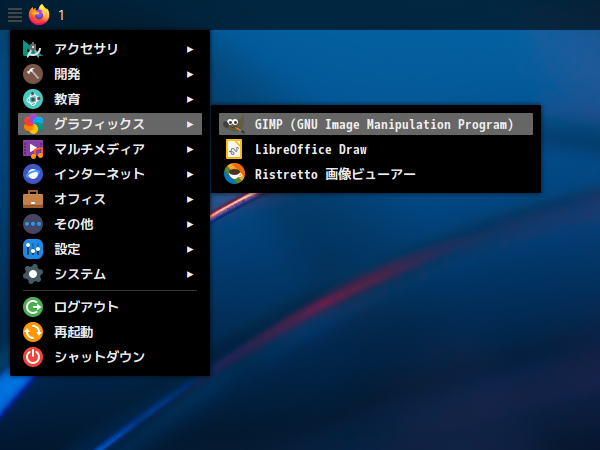Expand 教育 submenu arrow
Viewport: 600px width, 450px height.
190,99
